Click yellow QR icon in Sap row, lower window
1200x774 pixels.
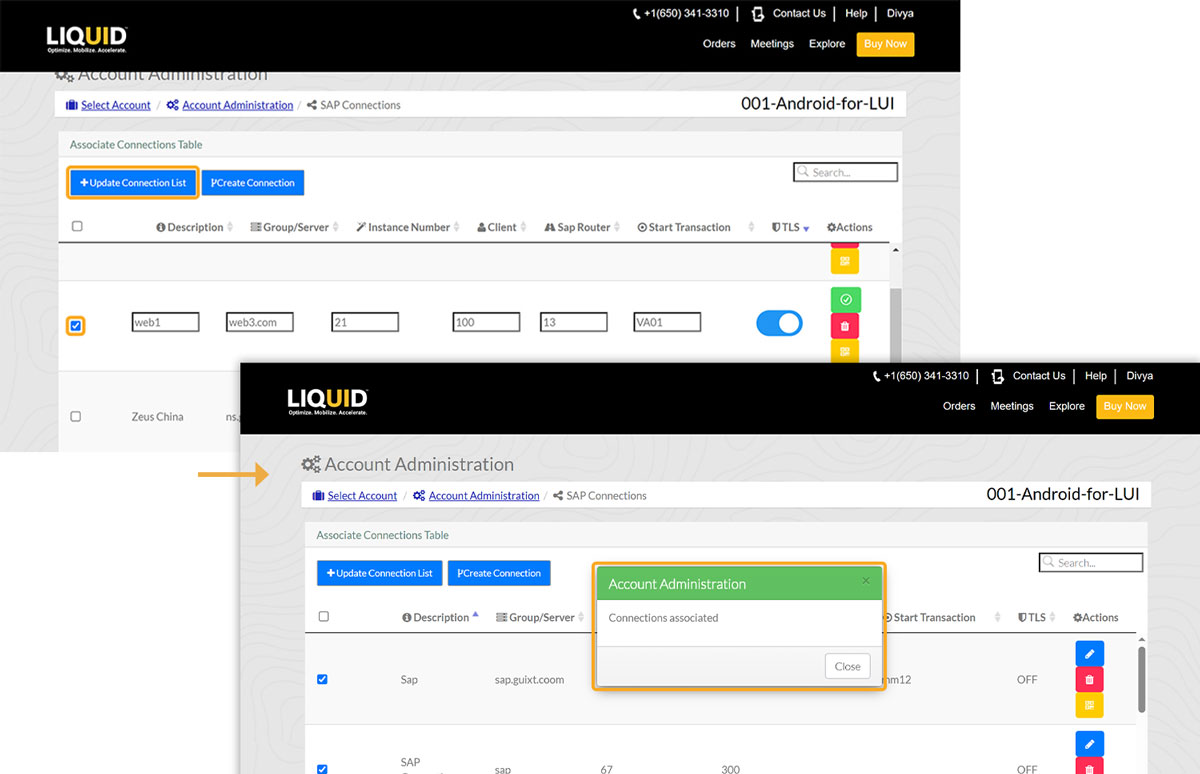click(x=1090, y=705)
